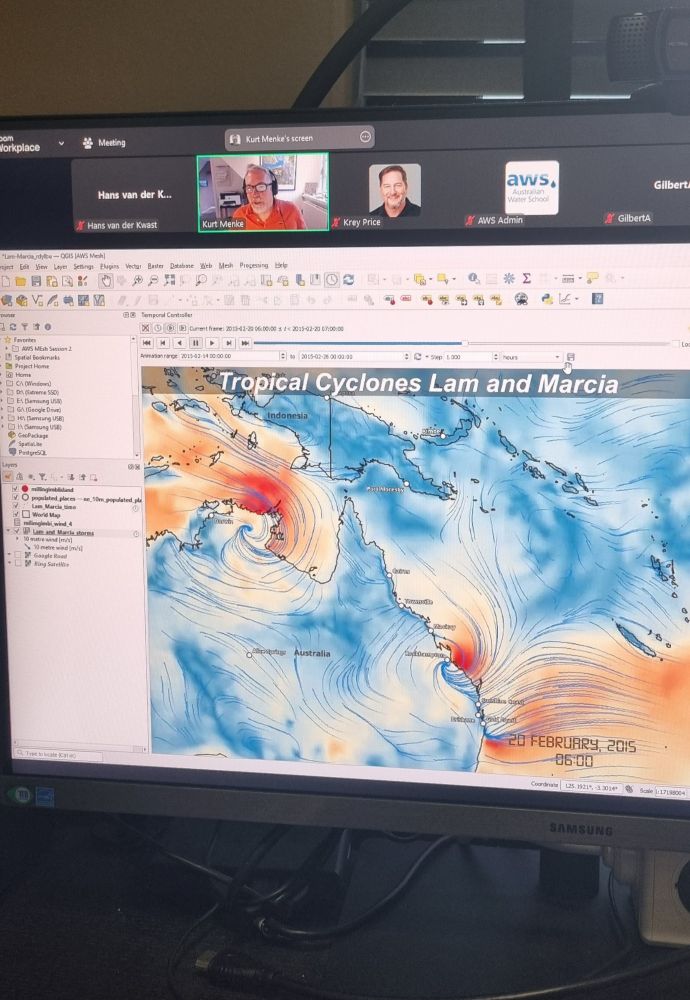The height and width of the screenshot is (1000, 690).
Task: Click the Help icon in second toolbar
Action: click(597, 298)
